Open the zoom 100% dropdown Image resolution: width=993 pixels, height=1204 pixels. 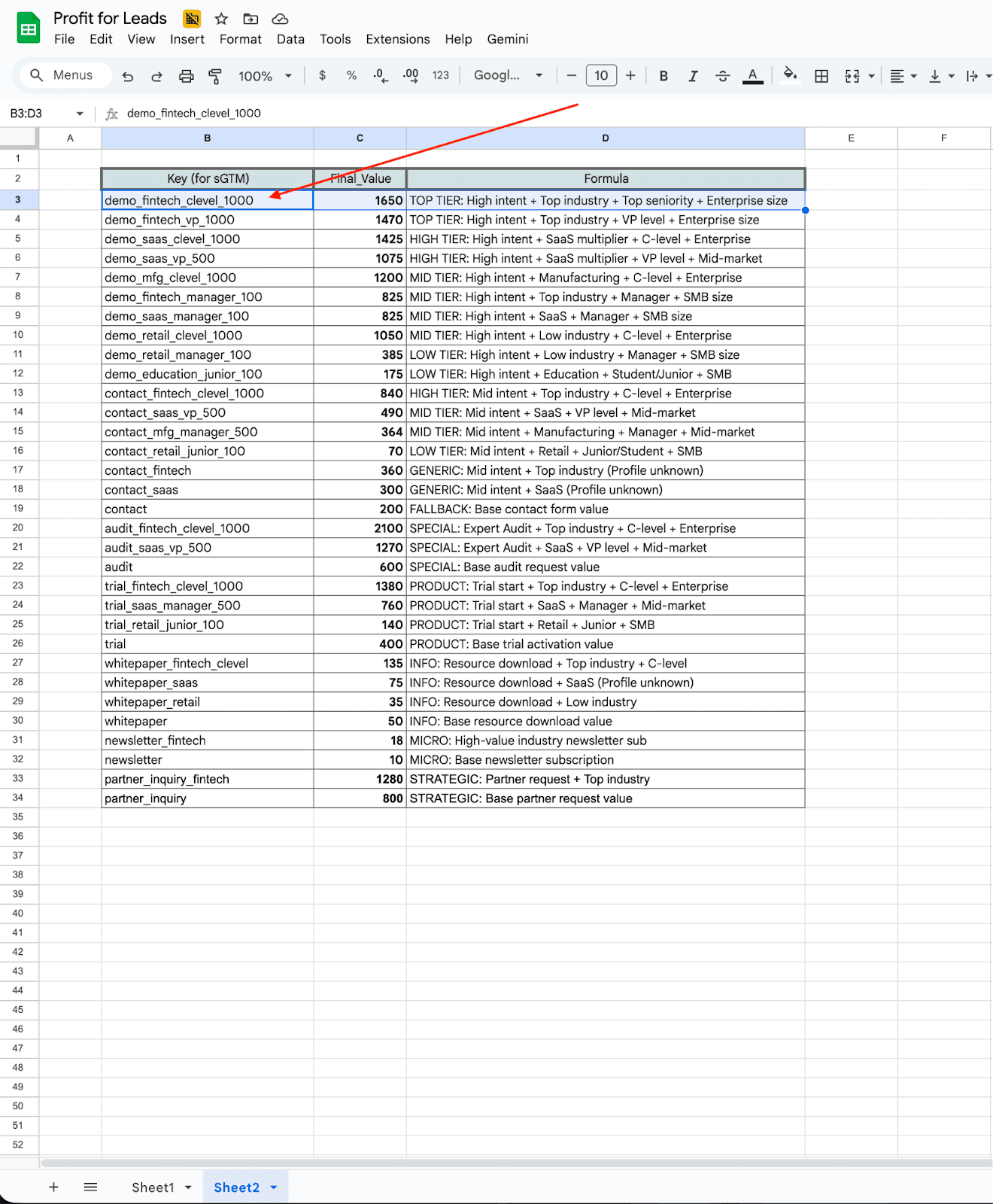pos(265,76)
